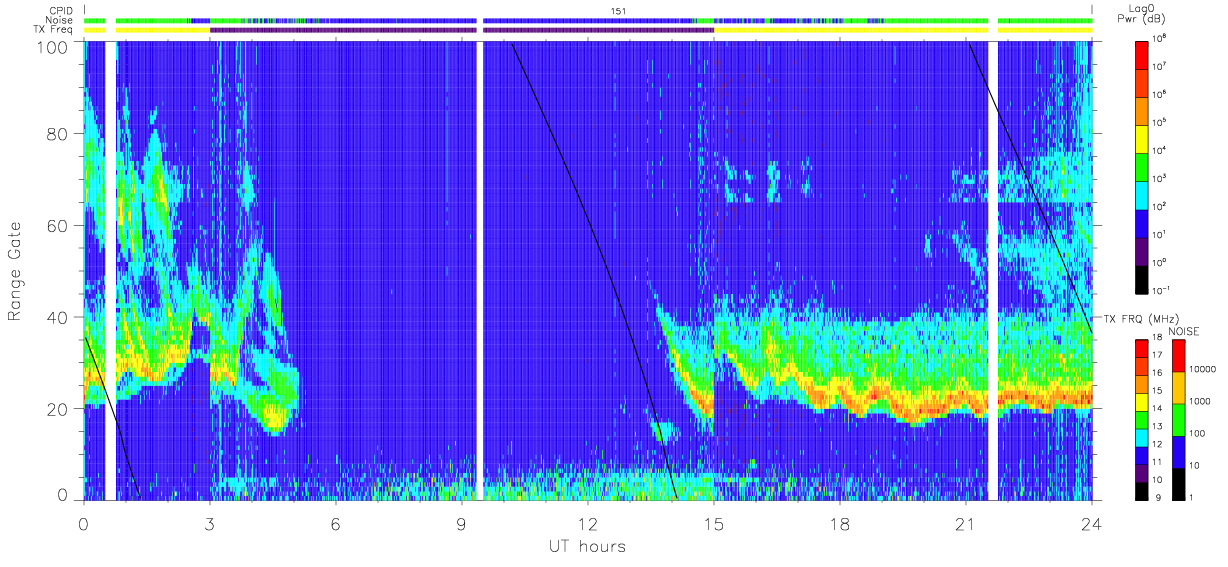Select the cyan band of Lag0 power colorbar
1228x567 pixels.
pos(1144,193)
